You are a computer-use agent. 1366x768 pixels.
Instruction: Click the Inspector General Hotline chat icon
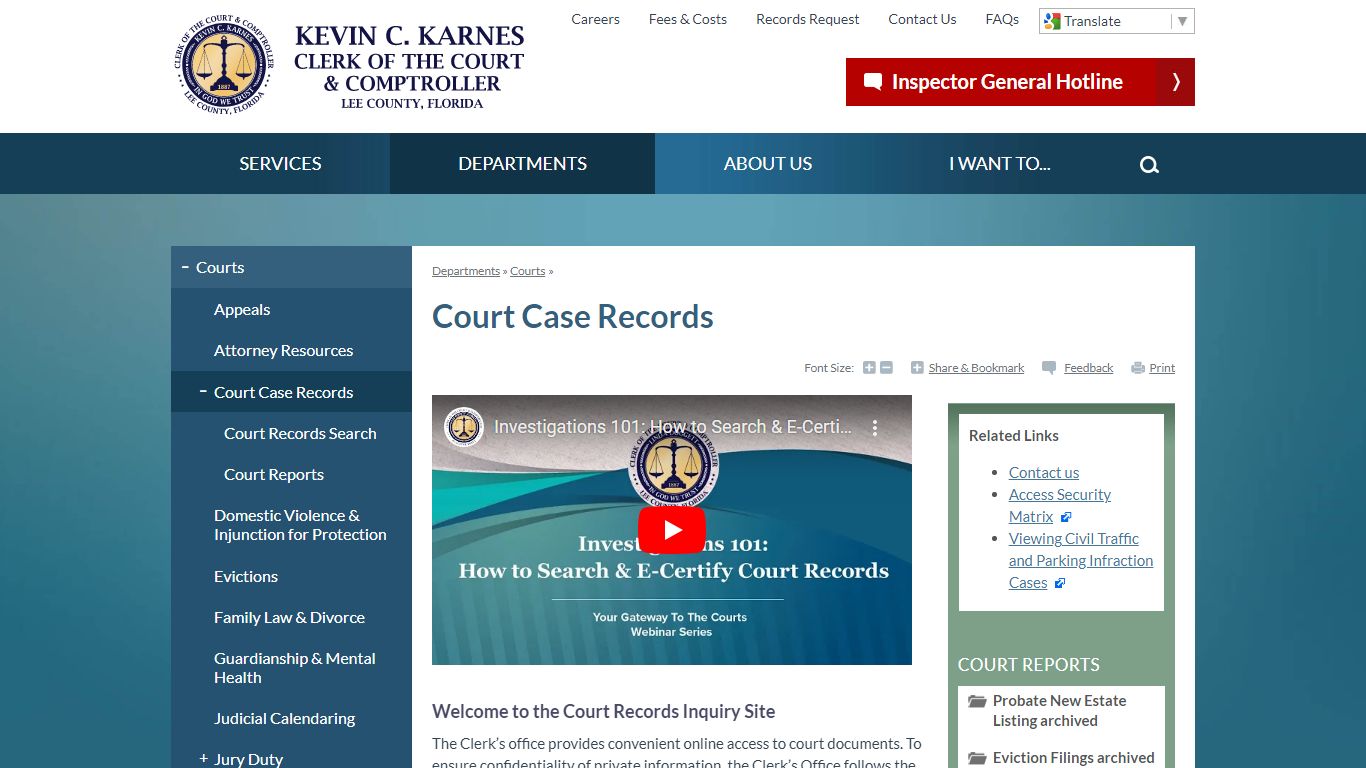873,82
